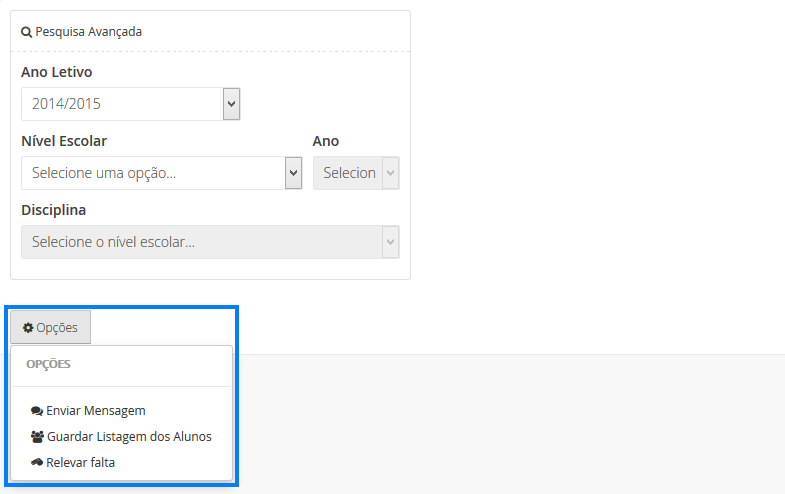Viewport: 785px width, 494px height.
Task: Click the Disciplina dropdown arrow
Action: click(390, 242)
